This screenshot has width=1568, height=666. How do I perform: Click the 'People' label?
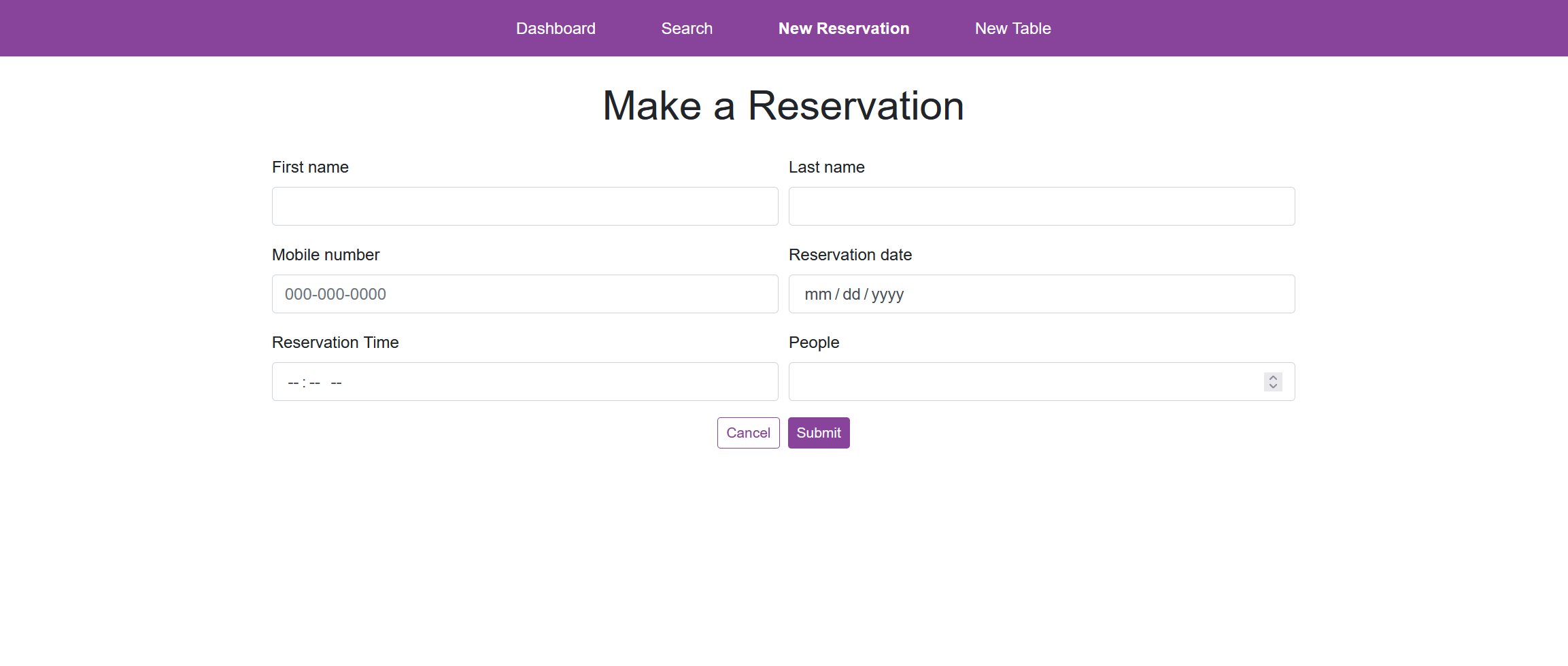coord(814,343)
